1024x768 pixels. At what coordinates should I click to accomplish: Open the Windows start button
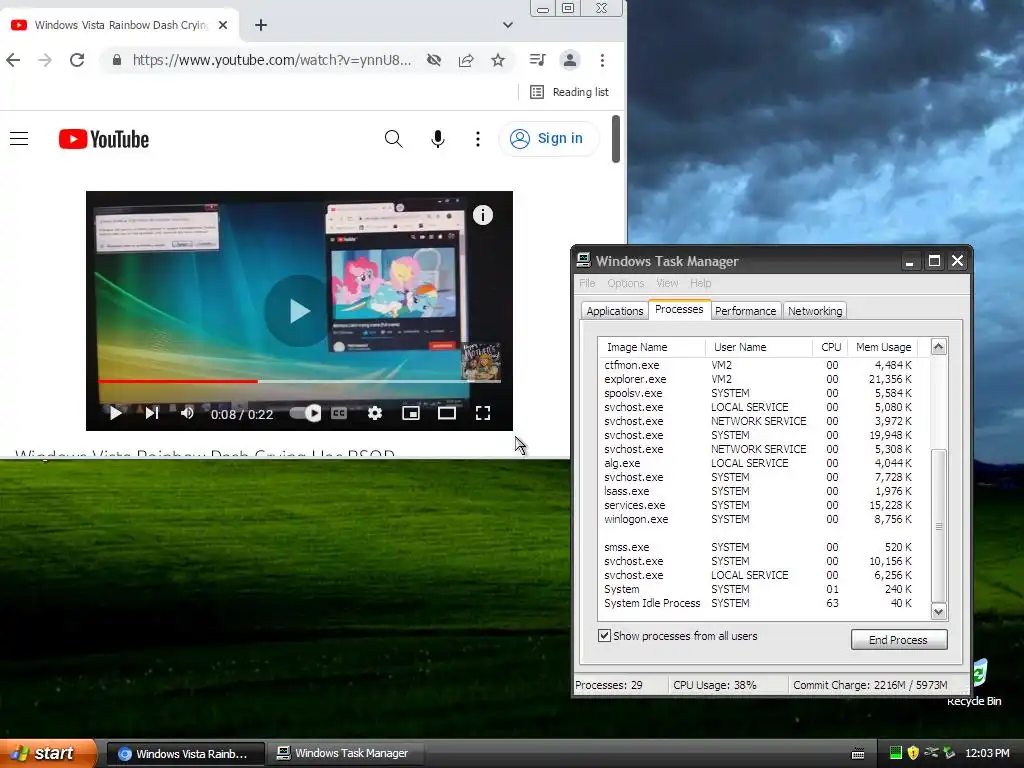point(48,753)
